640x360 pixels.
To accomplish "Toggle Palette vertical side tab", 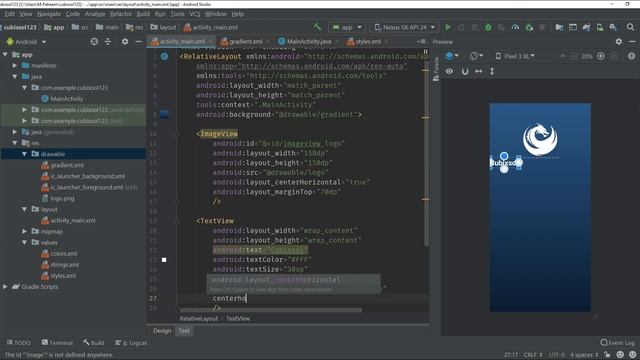I will tap(436, 69).
